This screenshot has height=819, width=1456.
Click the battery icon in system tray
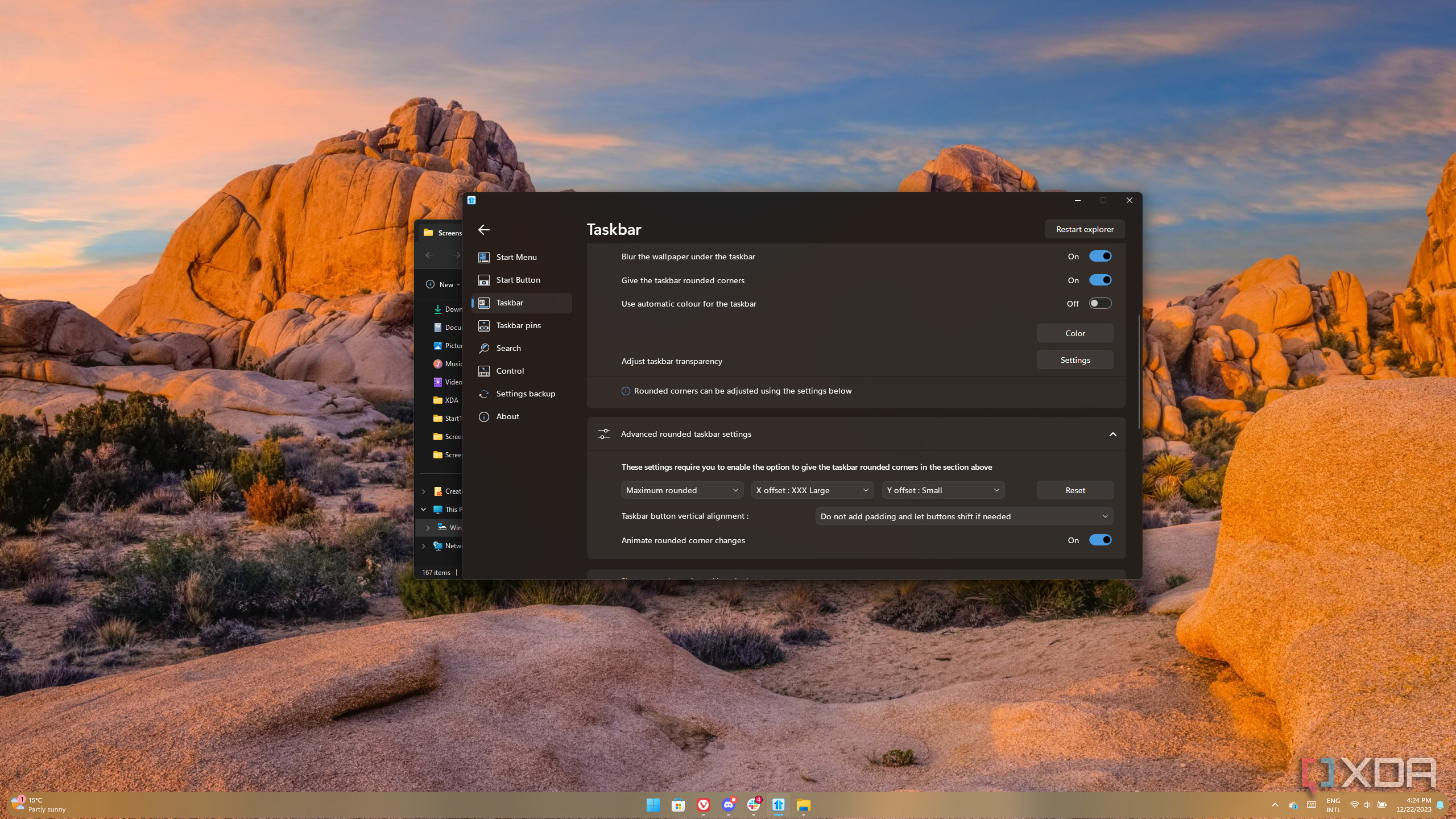[x=1381, y=805]
